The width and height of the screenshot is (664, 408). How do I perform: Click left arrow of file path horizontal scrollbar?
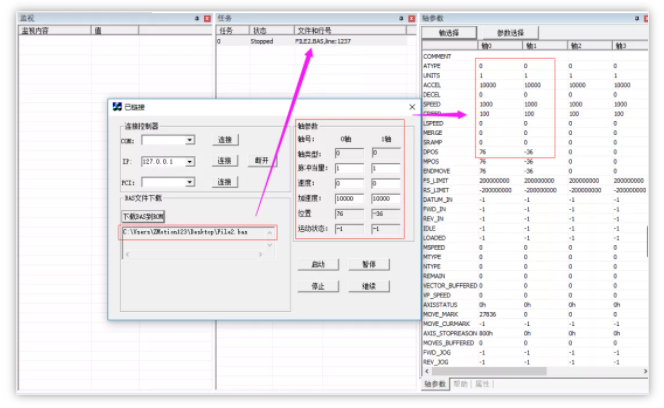pyautogui.click(x=127, y=254)
